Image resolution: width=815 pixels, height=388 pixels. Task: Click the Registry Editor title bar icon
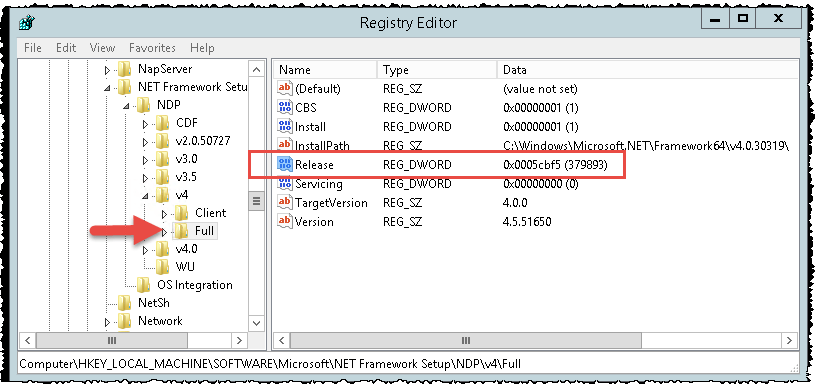pos(27,23)
